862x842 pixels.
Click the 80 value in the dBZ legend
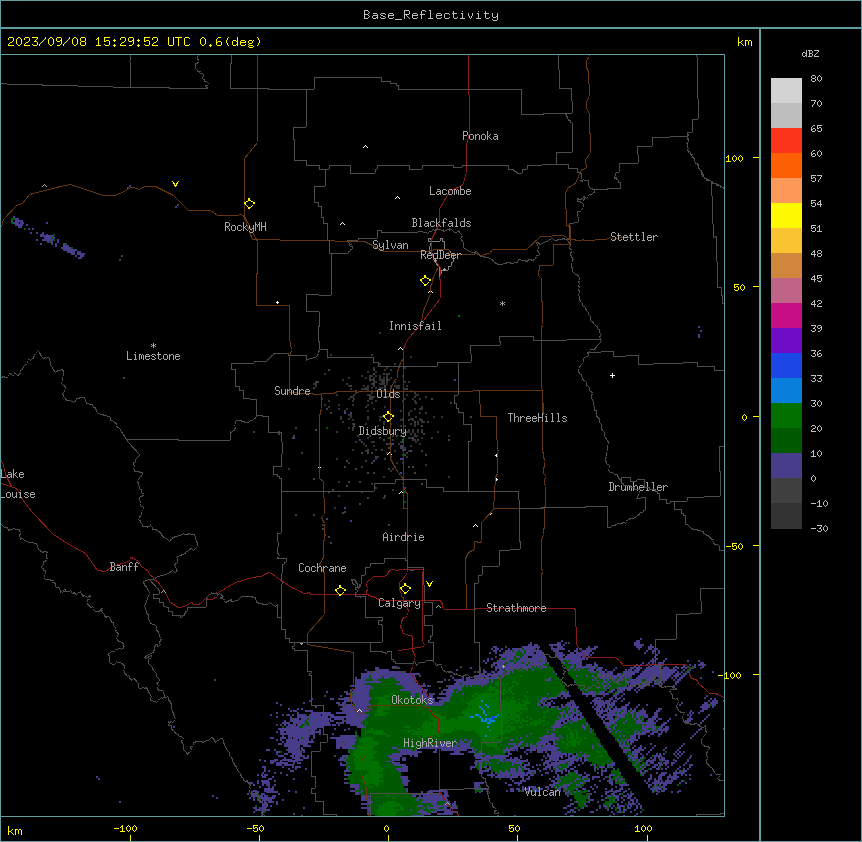(x=816, y=79)
